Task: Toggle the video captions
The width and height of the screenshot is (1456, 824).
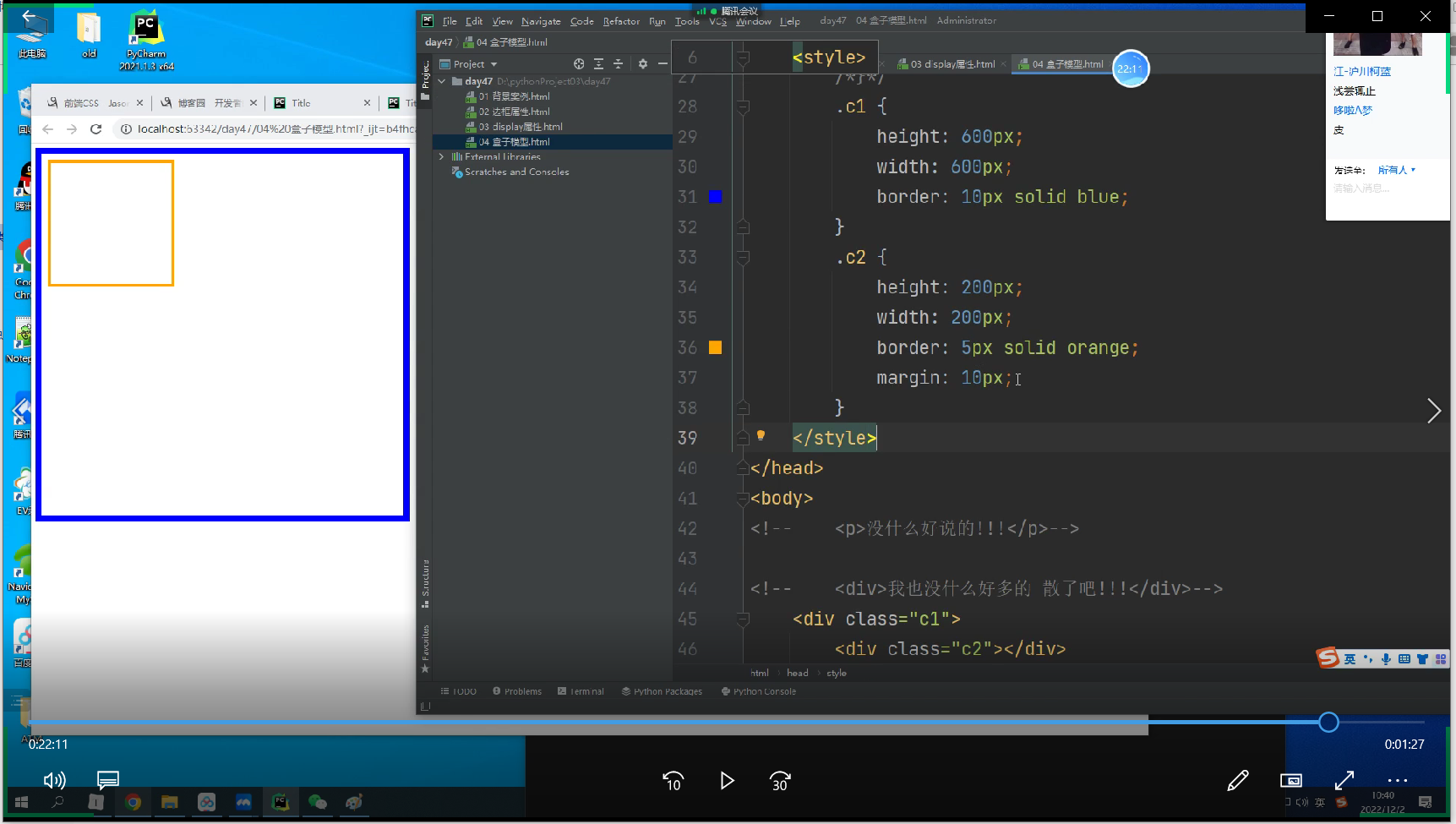Action: tap(108, 779)
